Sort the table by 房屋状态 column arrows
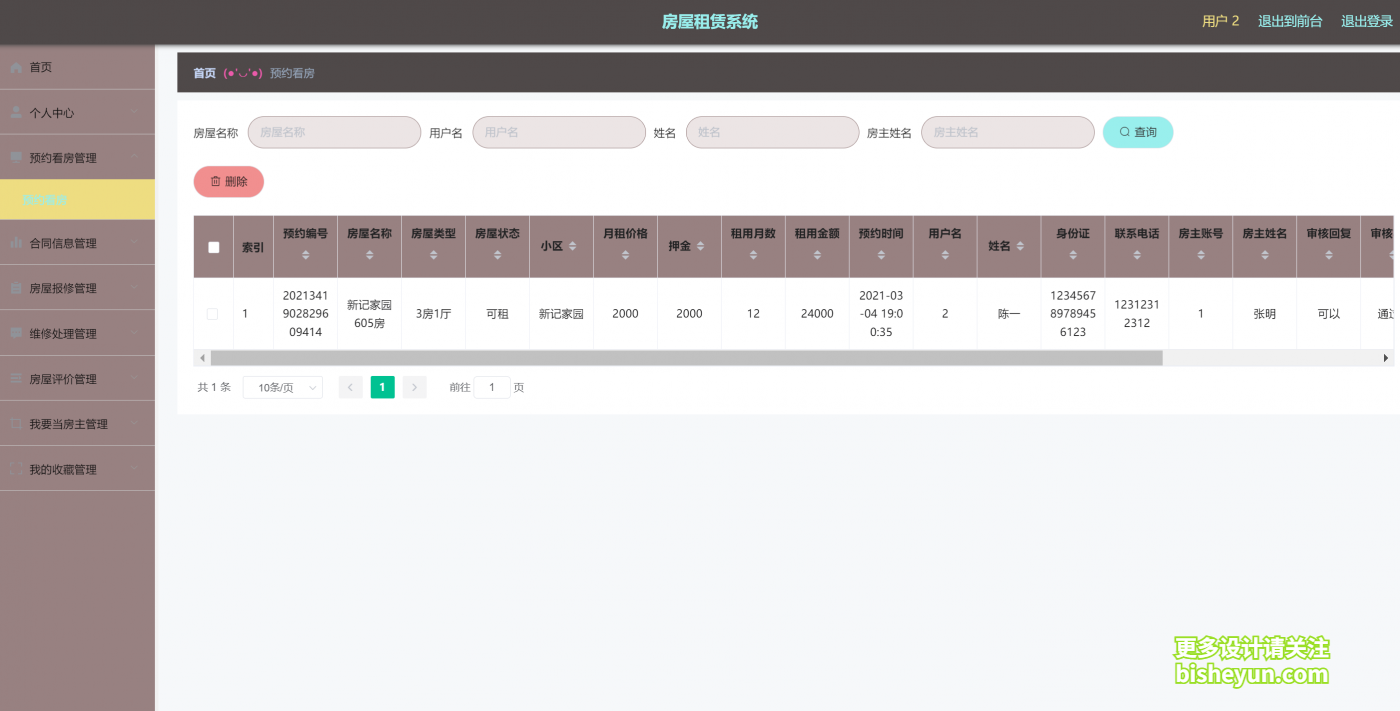The height and width of the screenshot is (711, 1400). pos(497,255)
